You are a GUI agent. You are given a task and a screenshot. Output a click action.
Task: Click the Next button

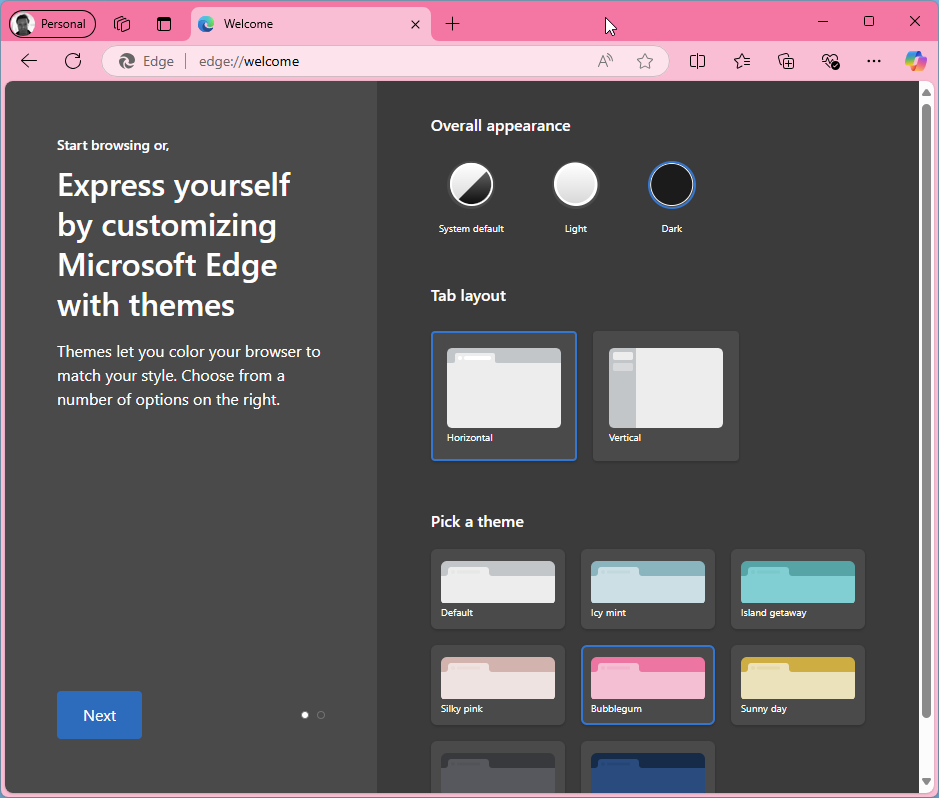(99, 715)
